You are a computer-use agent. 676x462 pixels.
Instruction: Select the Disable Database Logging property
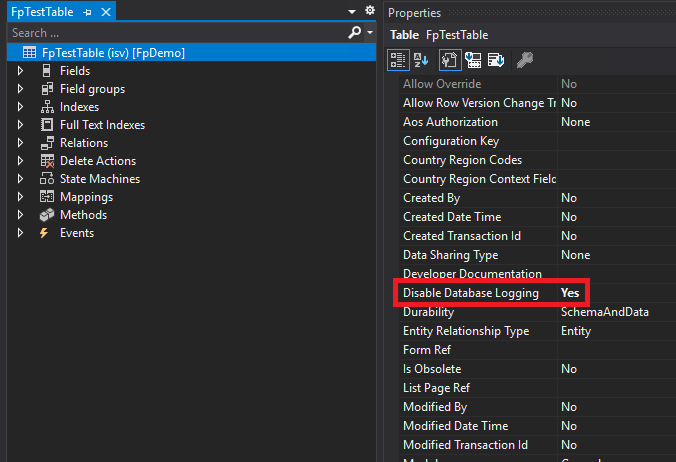[x=471, y=293]
